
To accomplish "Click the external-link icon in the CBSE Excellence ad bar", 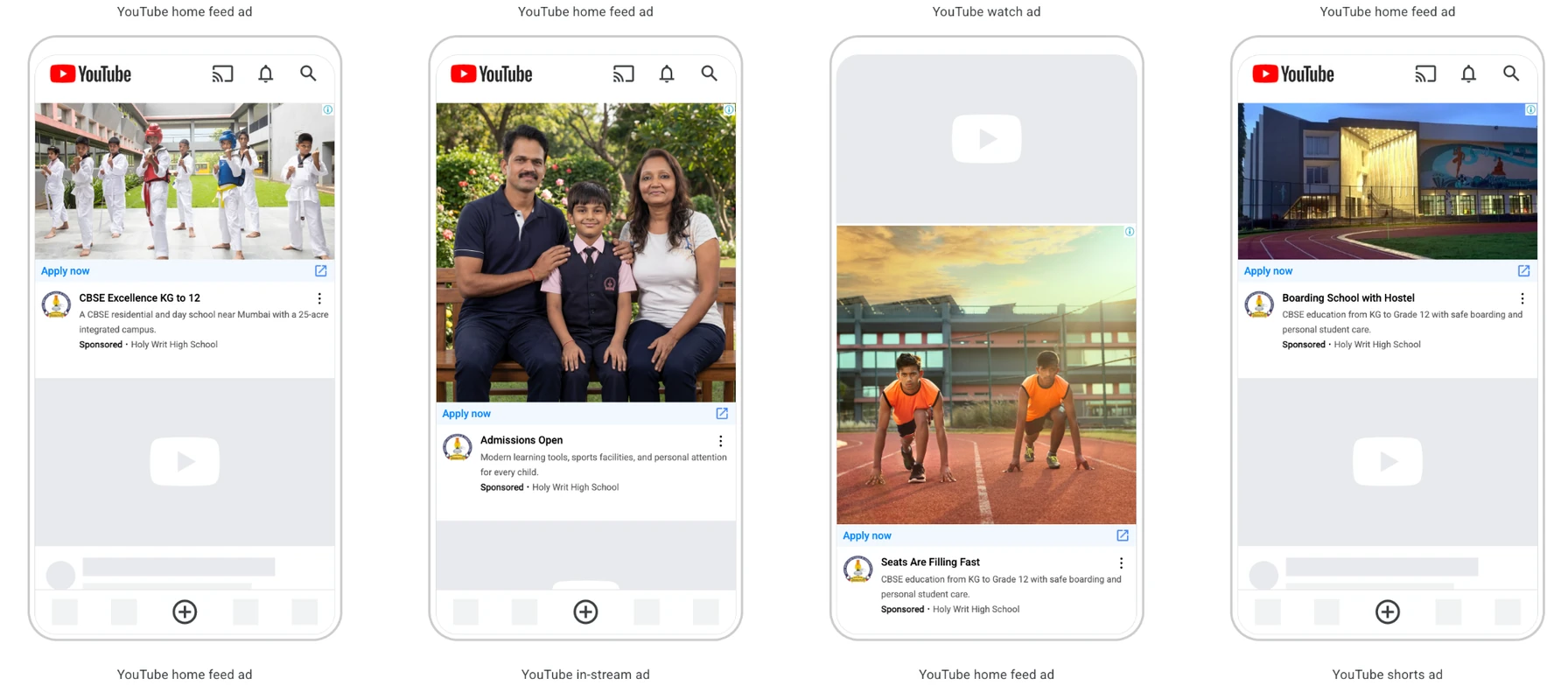I will 321,271.
